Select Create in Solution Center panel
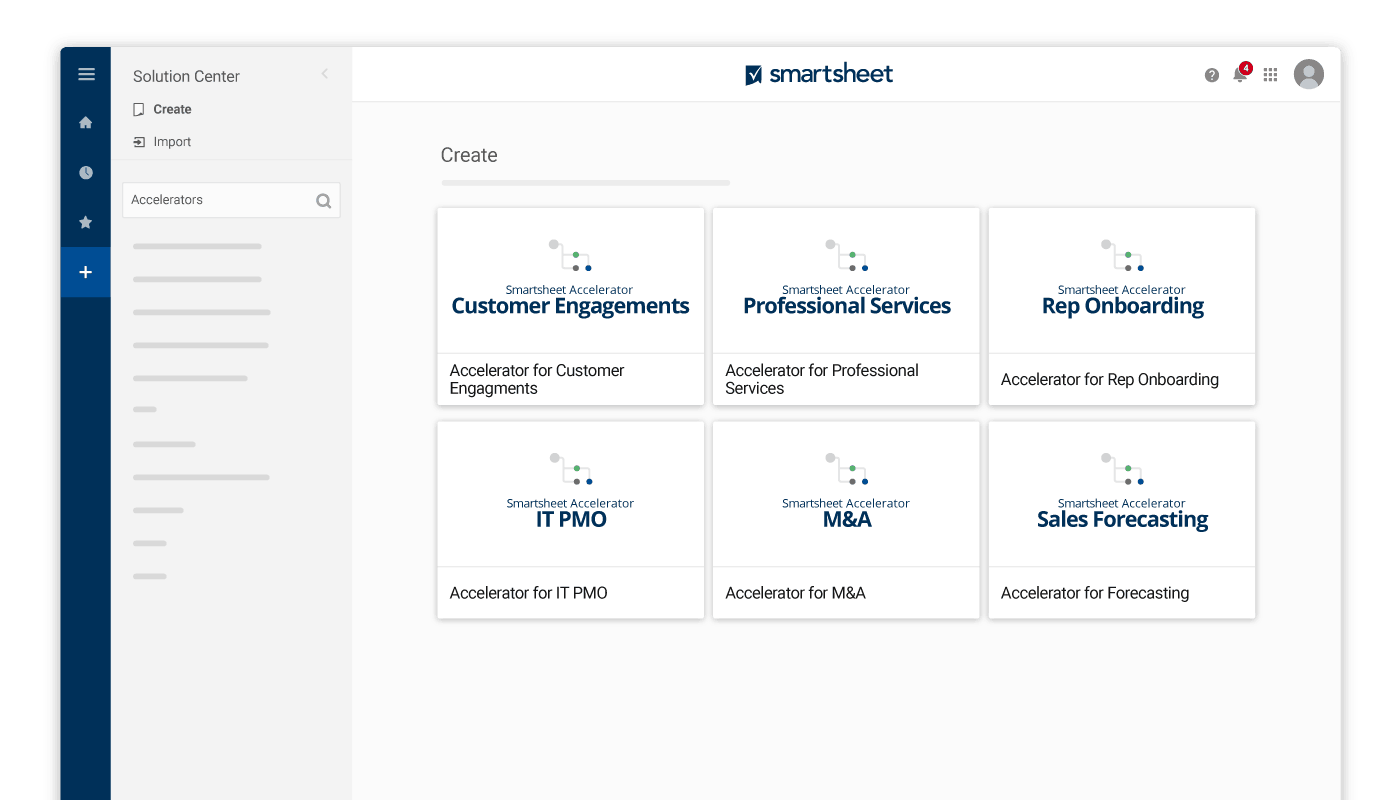1400x800 pixels. pos(172,109)
